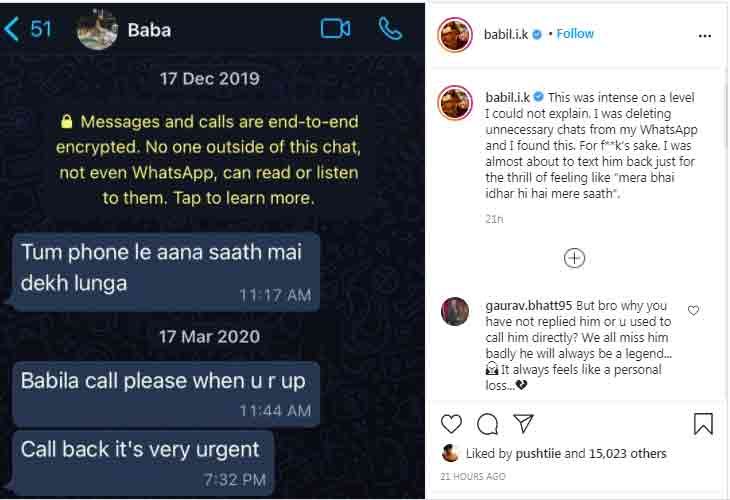
Task: Start a voice call with Baba
Action: [x=390, y=29]
